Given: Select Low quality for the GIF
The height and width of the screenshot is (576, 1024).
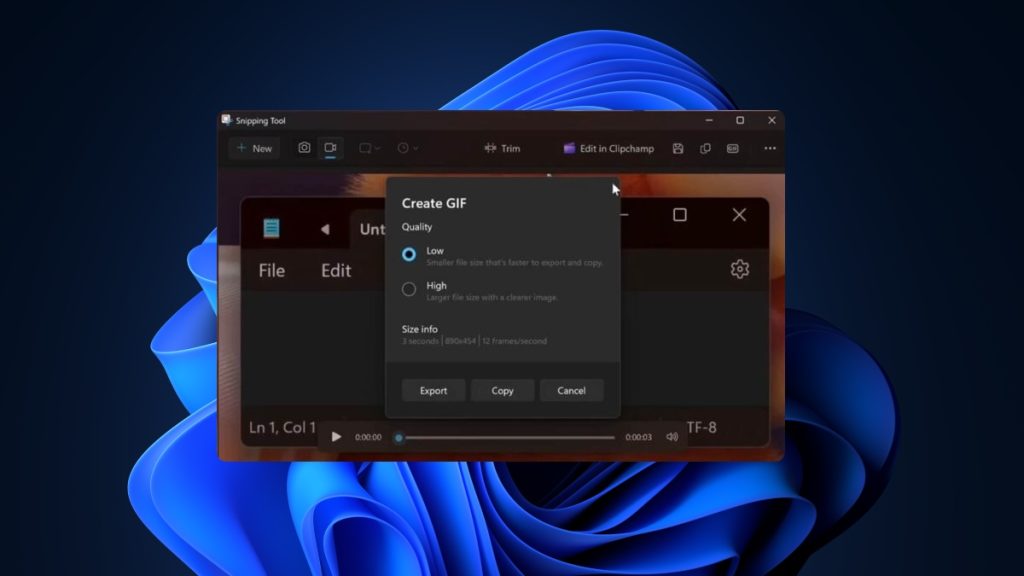Looking at the screenshot, I should (x=409, y=254).
